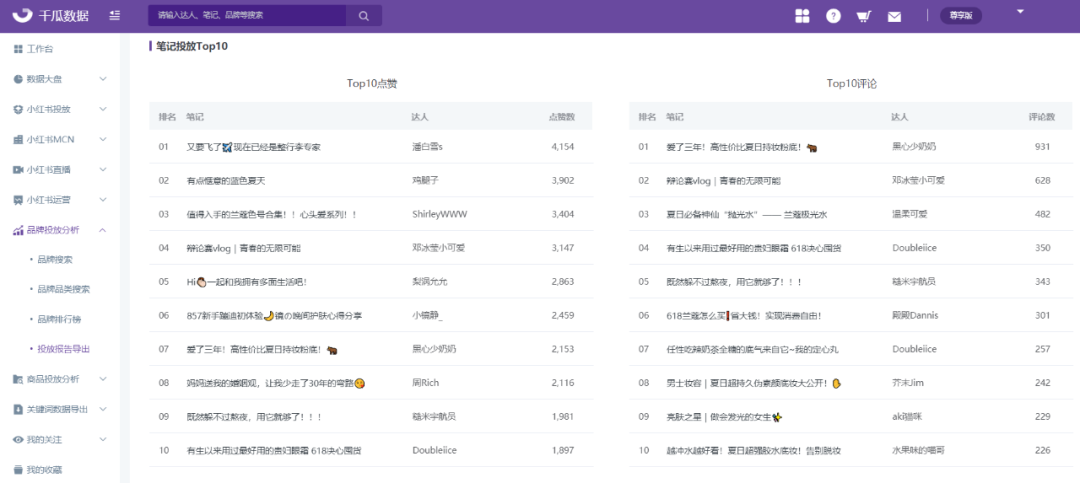Click the 931 comment count
Screen dimensions: 1080x483
pyautogui.click(x=1043, y=147)
